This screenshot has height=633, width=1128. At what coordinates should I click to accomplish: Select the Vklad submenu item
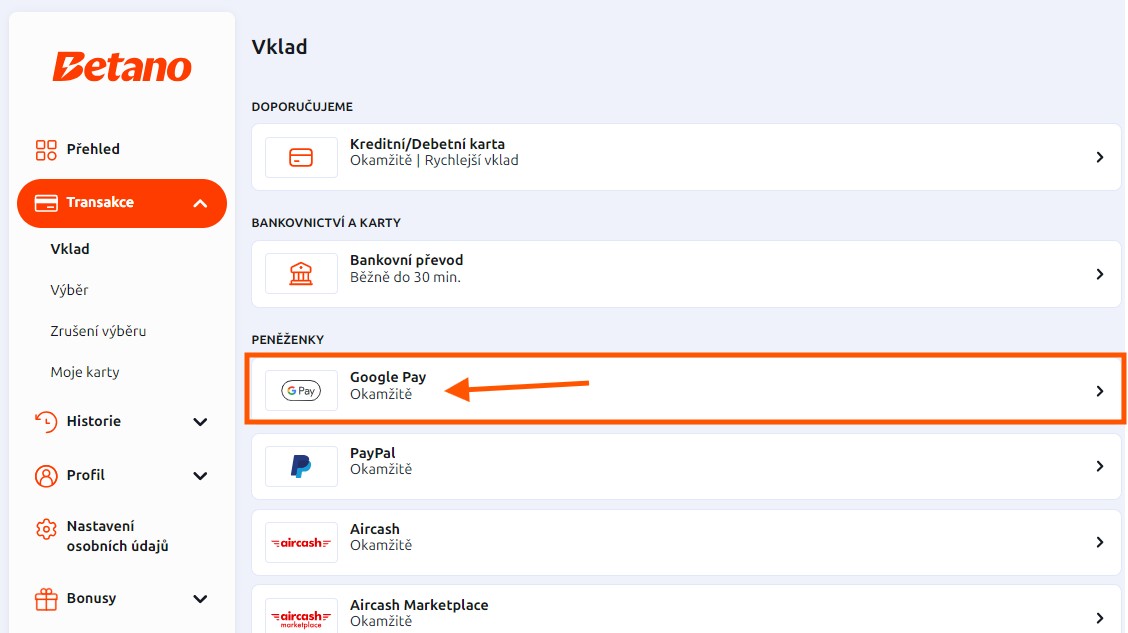pos(70,249)
